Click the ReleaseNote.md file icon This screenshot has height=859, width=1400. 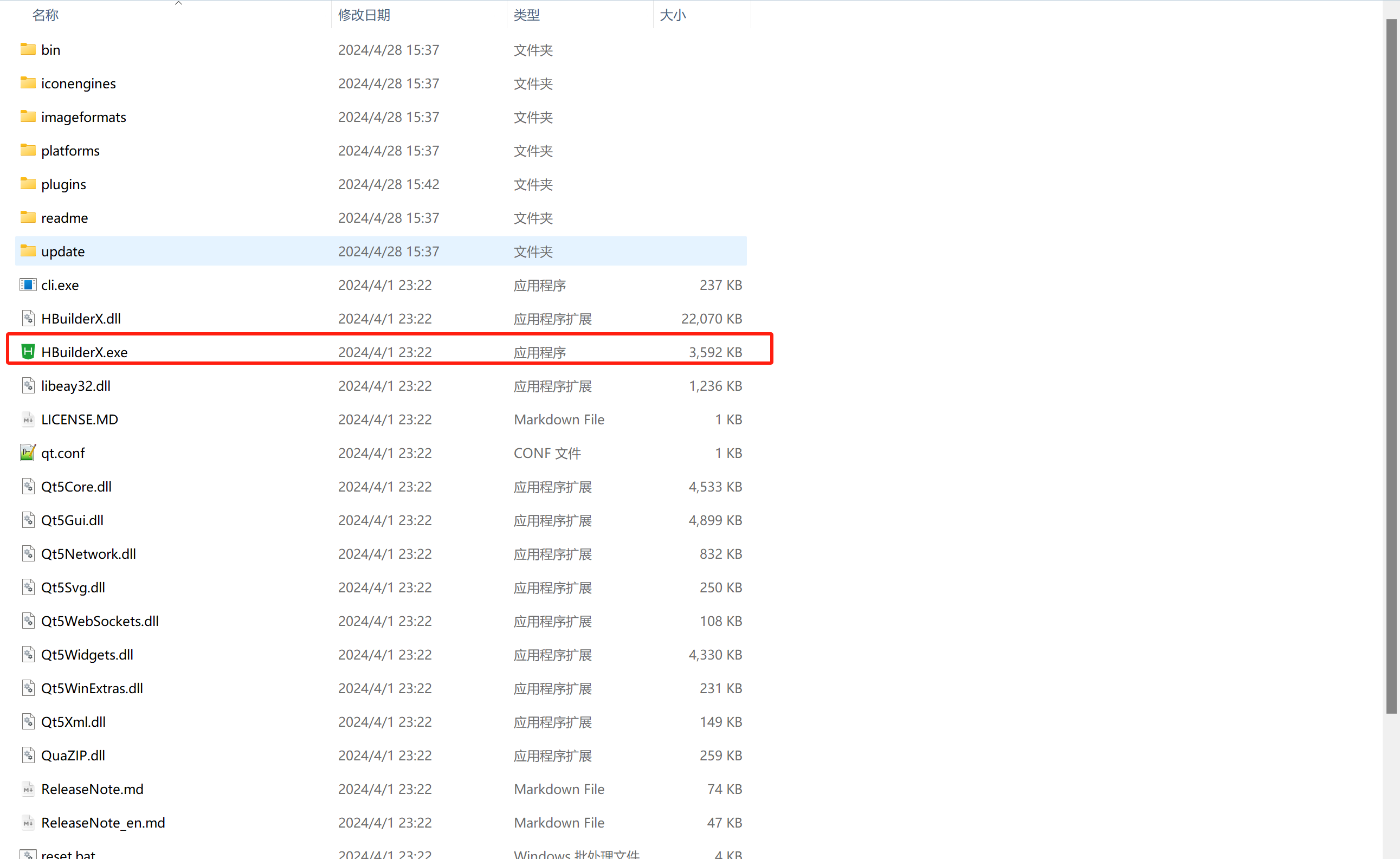[28, 789]
